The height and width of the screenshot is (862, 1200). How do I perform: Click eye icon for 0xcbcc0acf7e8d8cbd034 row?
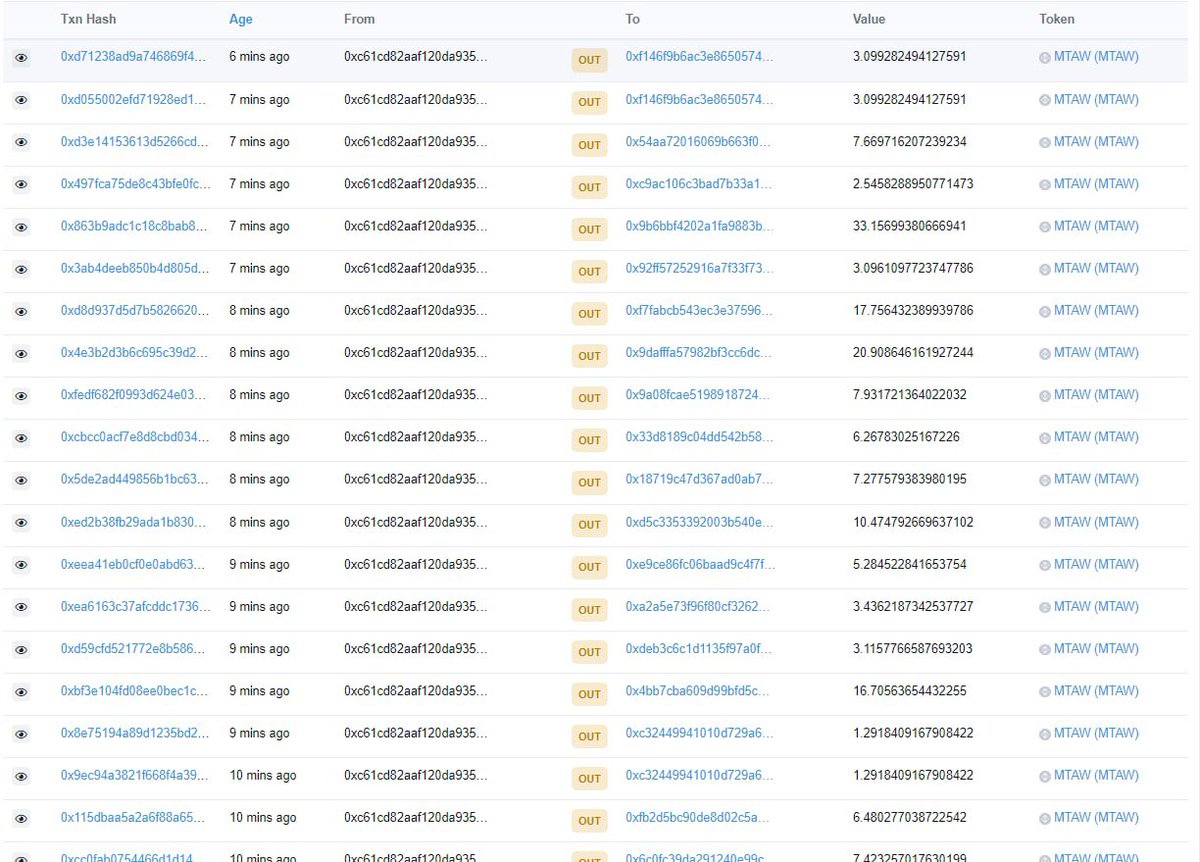click(x=21, y=438)
